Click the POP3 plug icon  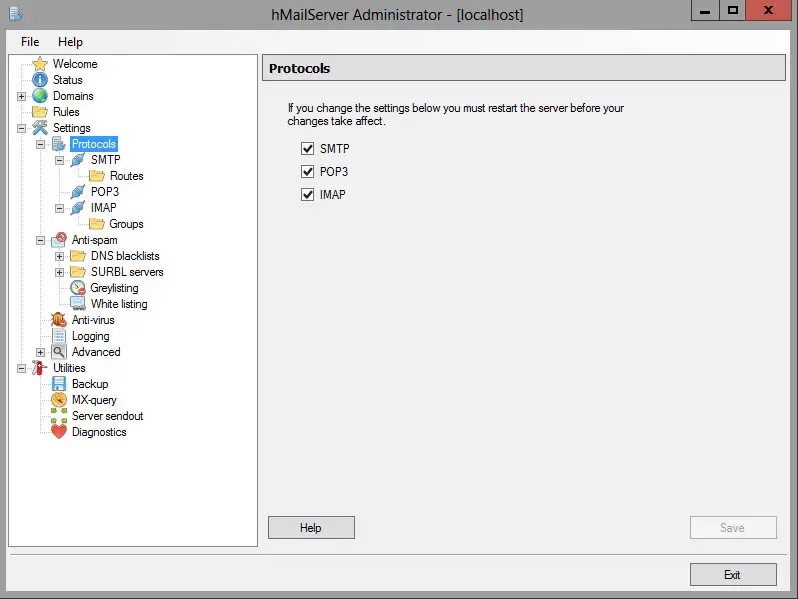click(78, 192)
